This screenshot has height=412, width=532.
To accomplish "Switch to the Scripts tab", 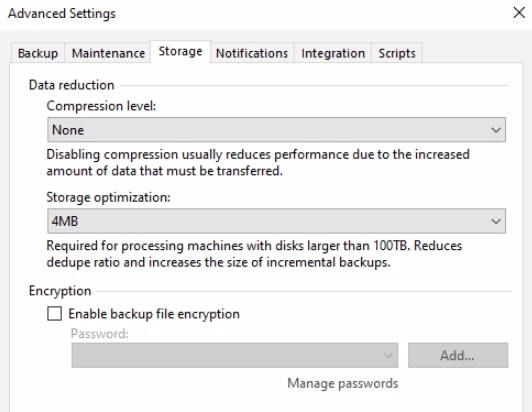I will [397, 53].
